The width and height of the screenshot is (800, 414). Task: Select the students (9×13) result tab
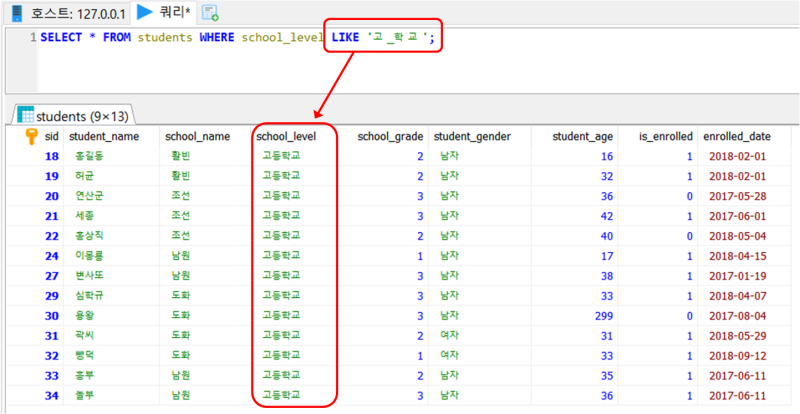[76, 116]
